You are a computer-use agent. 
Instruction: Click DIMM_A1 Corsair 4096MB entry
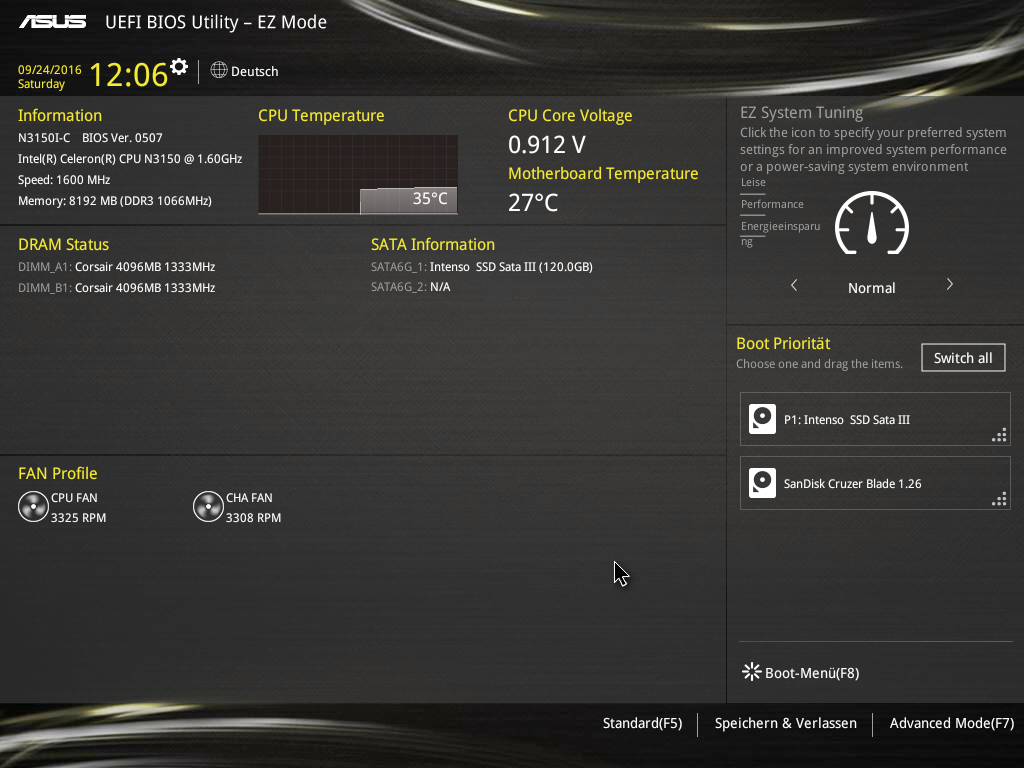(x=116, y=266)
